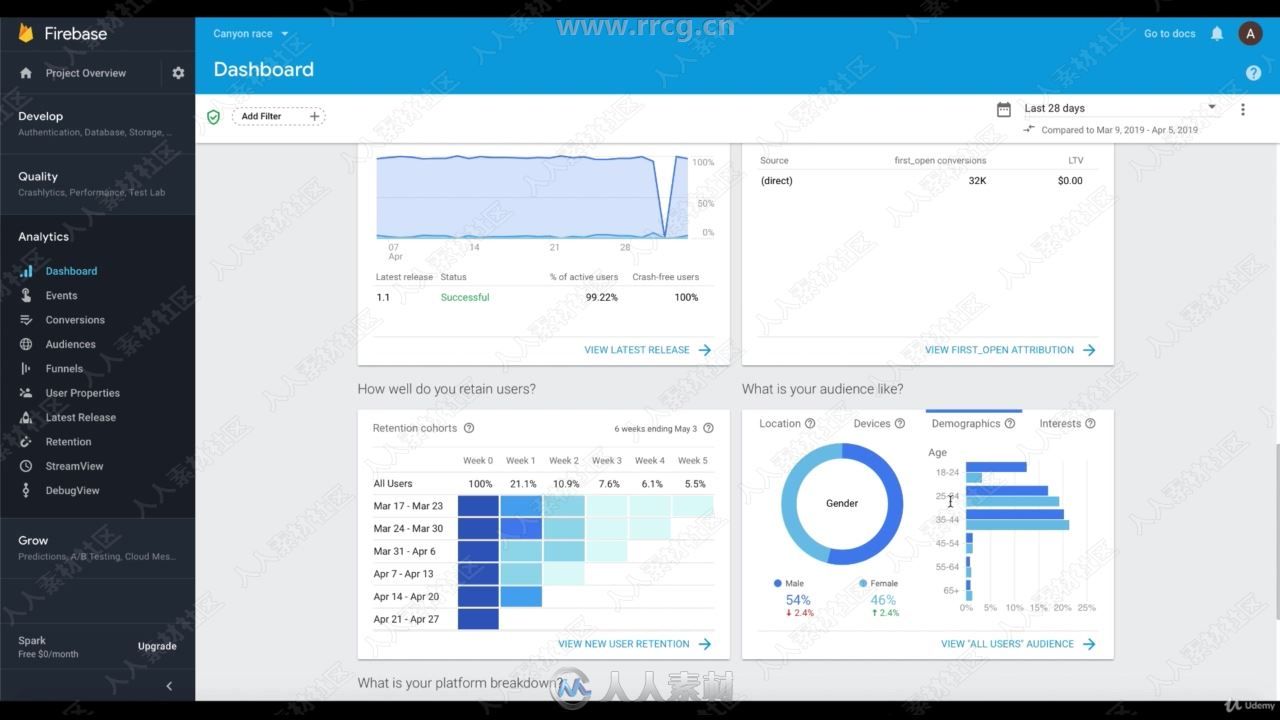Switch to the Devices tab
The height and width of the screenshot is (720, 1280).
click(x=872, y=424)
